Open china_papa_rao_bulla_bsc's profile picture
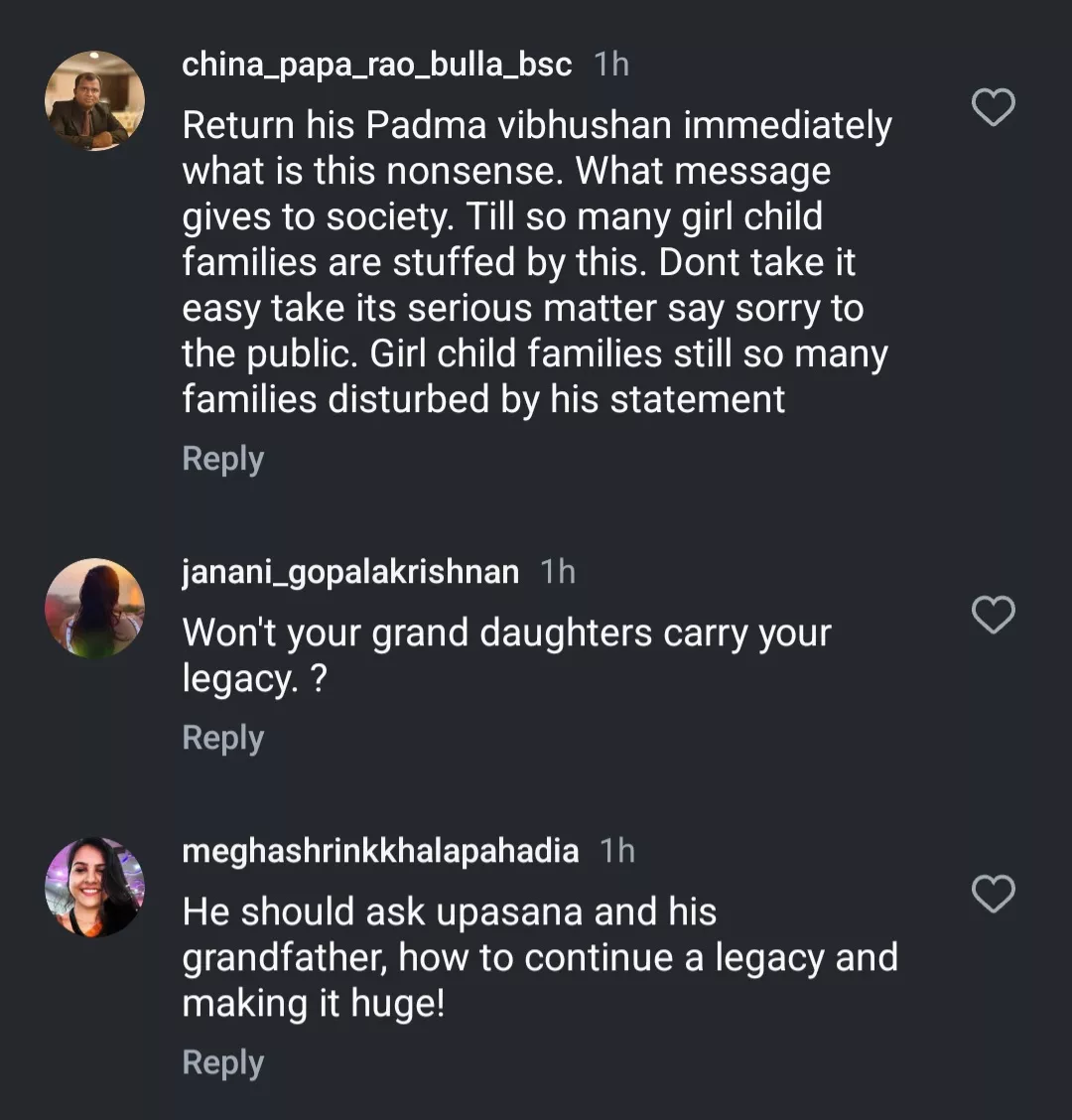Viewport: 1072px width, 1120px height. coord(95,100)
